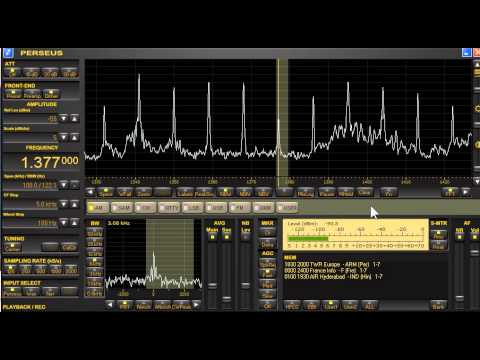480x360 pixels.
Task: Switch display to WFall waterfall view
Action: [x=125, y=192]
